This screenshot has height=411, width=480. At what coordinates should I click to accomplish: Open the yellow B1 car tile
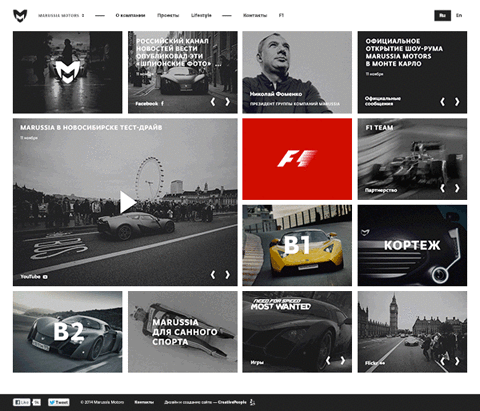pyautogui.click(x=297, y=245)
